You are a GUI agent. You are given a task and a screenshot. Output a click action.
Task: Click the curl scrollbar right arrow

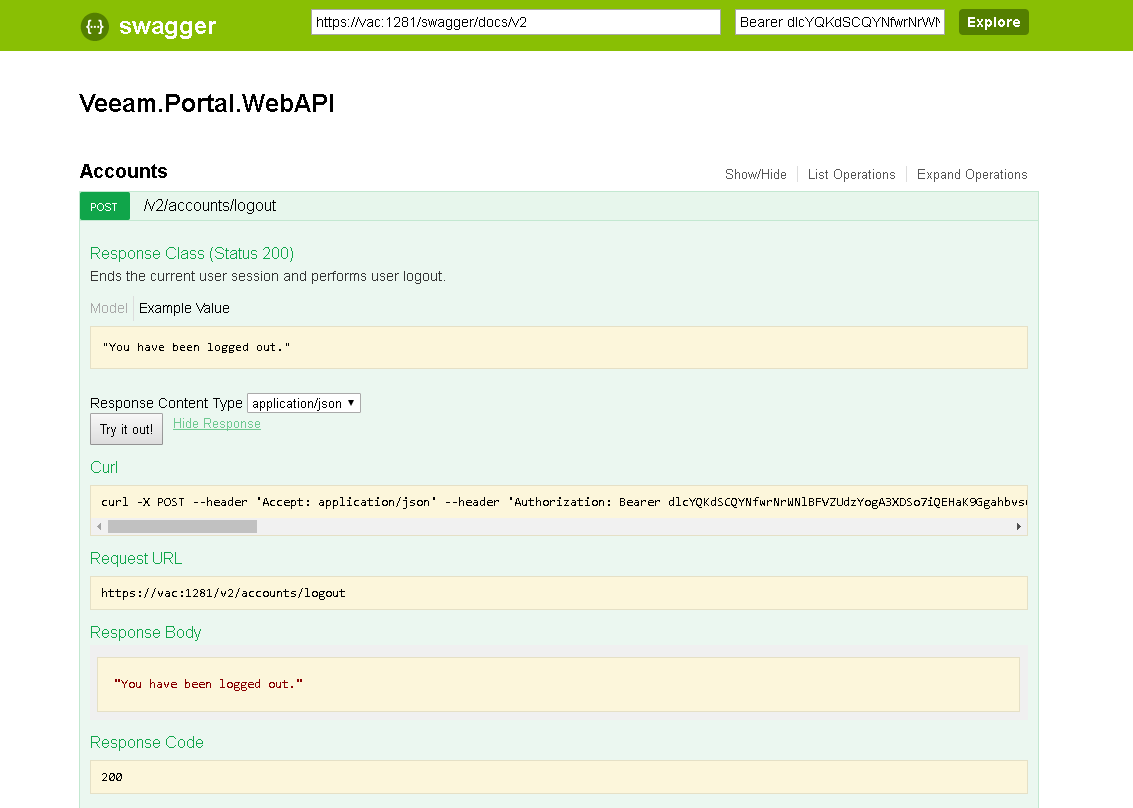pos(1019,526)
